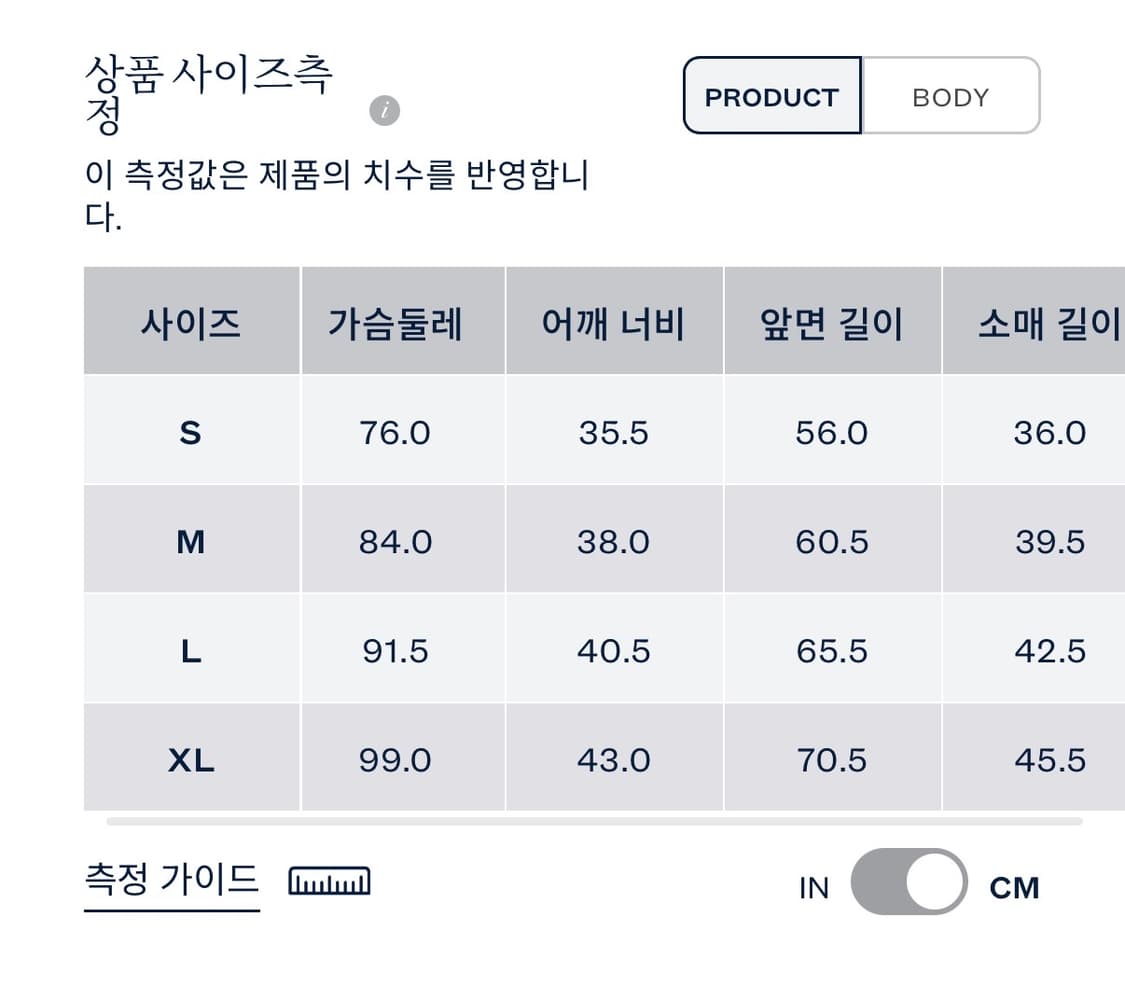The width and height of the screenshot is (1125, 987).
Task: Switch to the BODY tab
Action: click(949, 97)
